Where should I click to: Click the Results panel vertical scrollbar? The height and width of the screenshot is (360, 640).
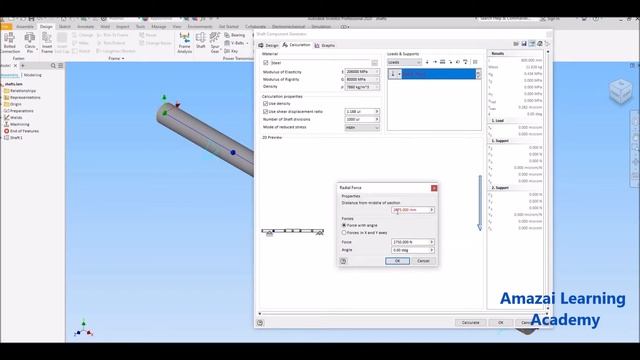coord(547,180)
